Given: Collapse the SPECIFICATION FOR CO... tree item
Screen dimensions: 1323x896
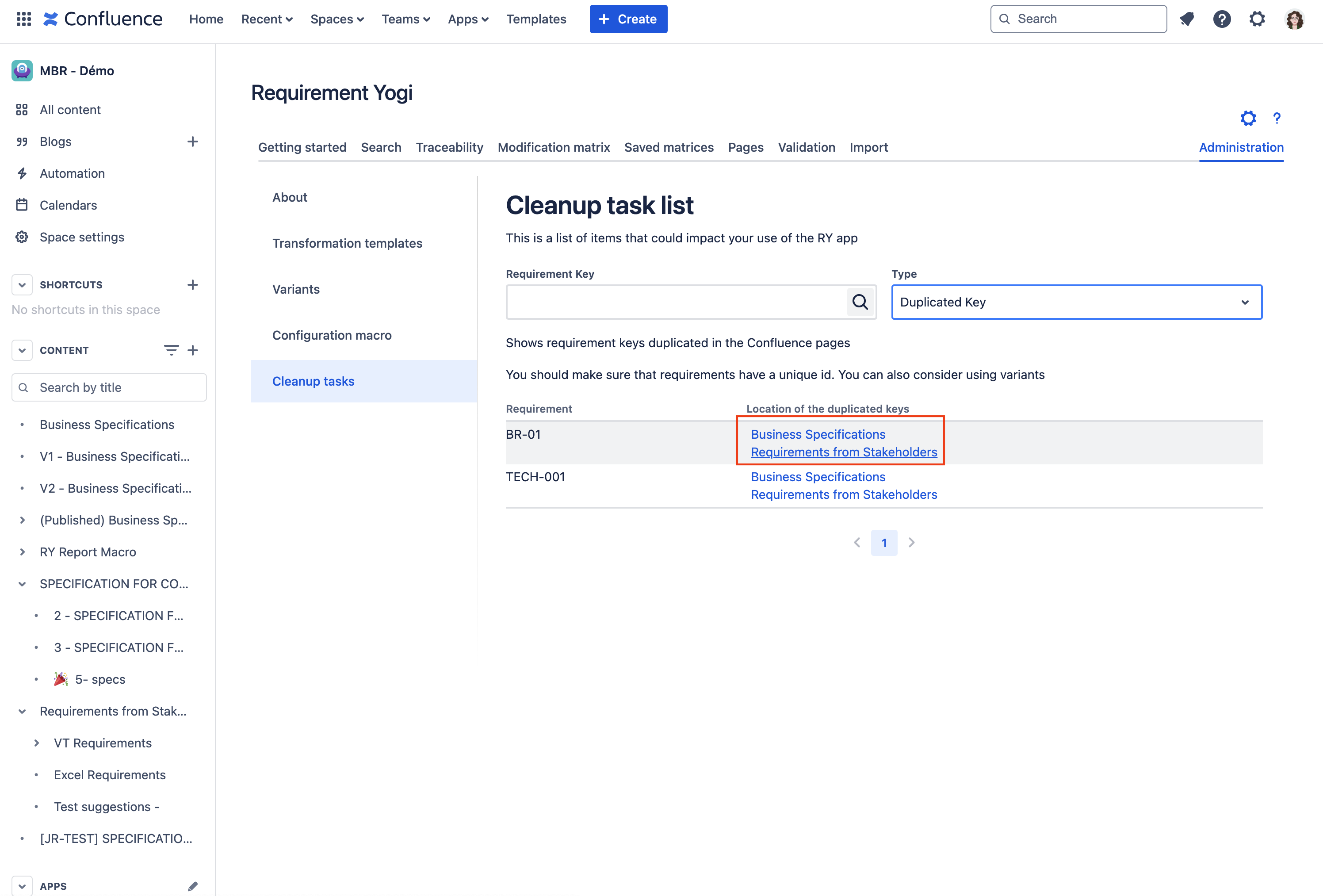Looking at the screenshot, I should [x=22, y=583].
